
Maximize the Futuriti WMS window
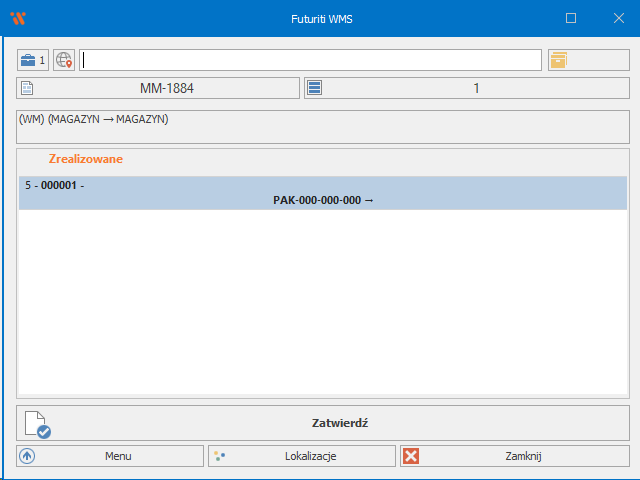coord(571,18)
